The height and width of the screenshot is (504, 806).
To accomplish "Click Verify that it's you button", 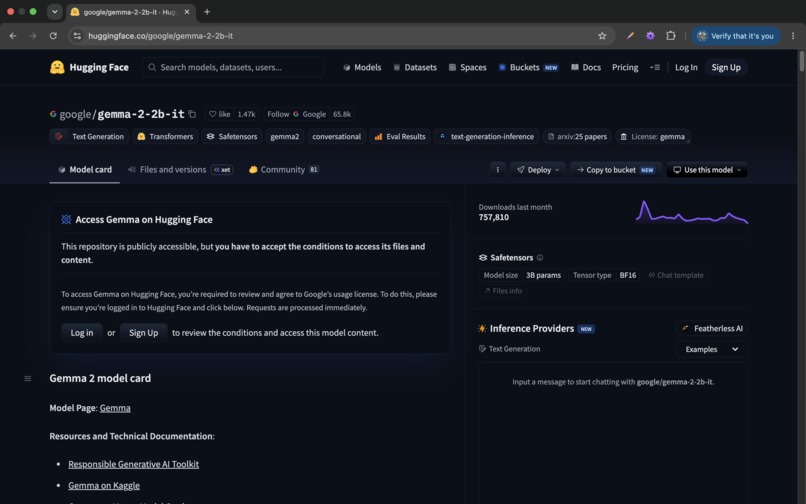I will tap(736, 36).
